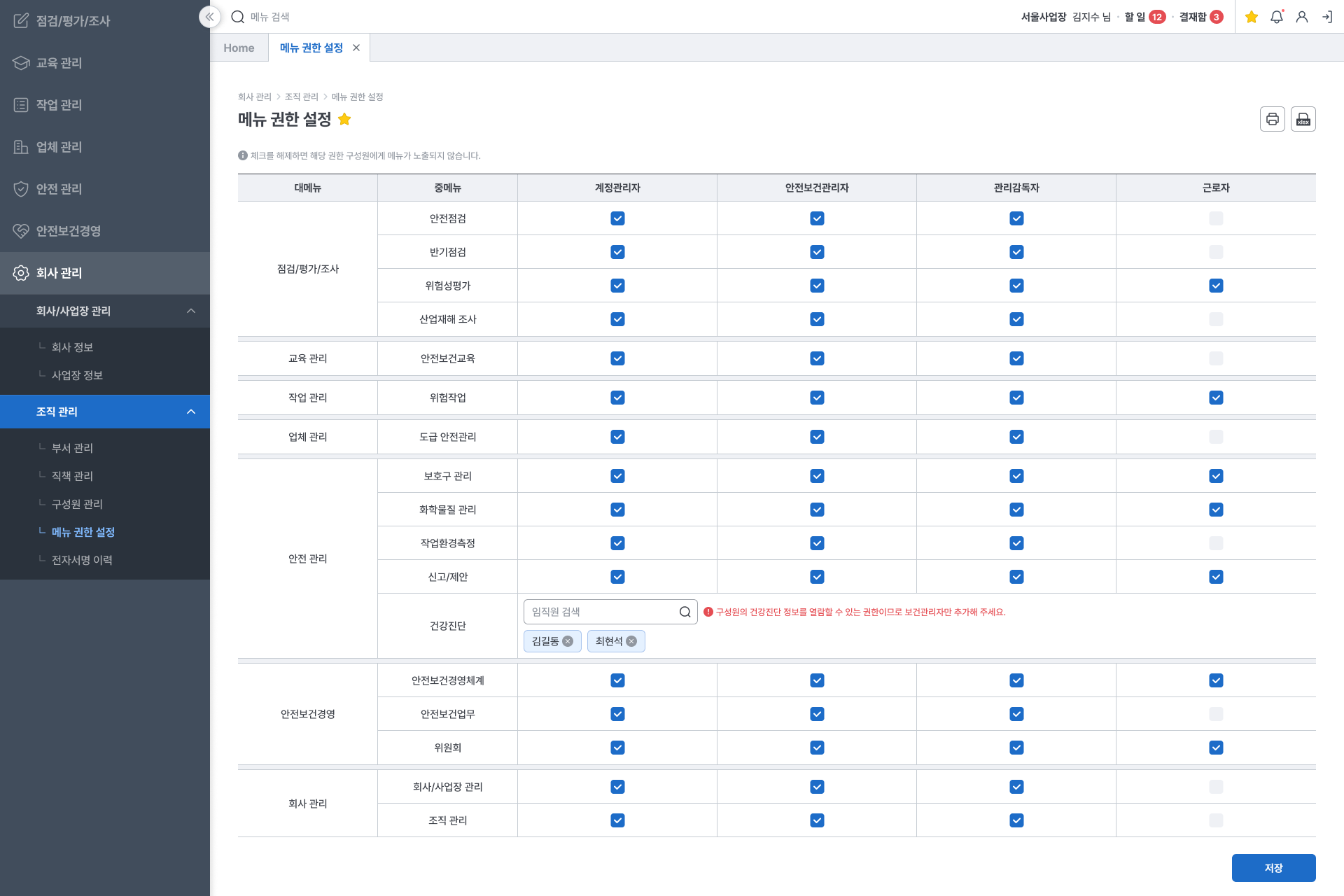The width and height of the screenshot is (1344, 896).
Task: Switch to the Home tab
Action: [239, 48]
